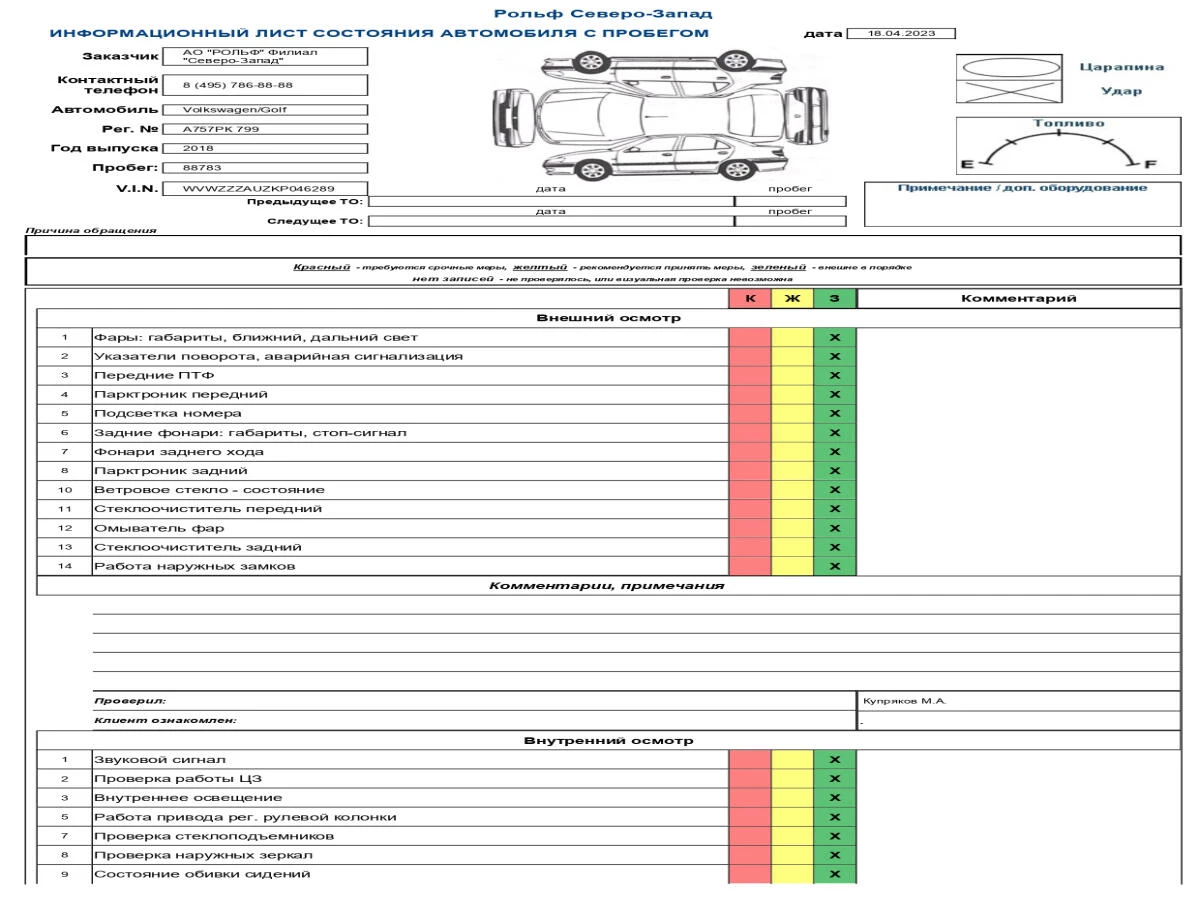
Task: Click the yellow cell for Подсветка номера
Action: tap(792, 413)
